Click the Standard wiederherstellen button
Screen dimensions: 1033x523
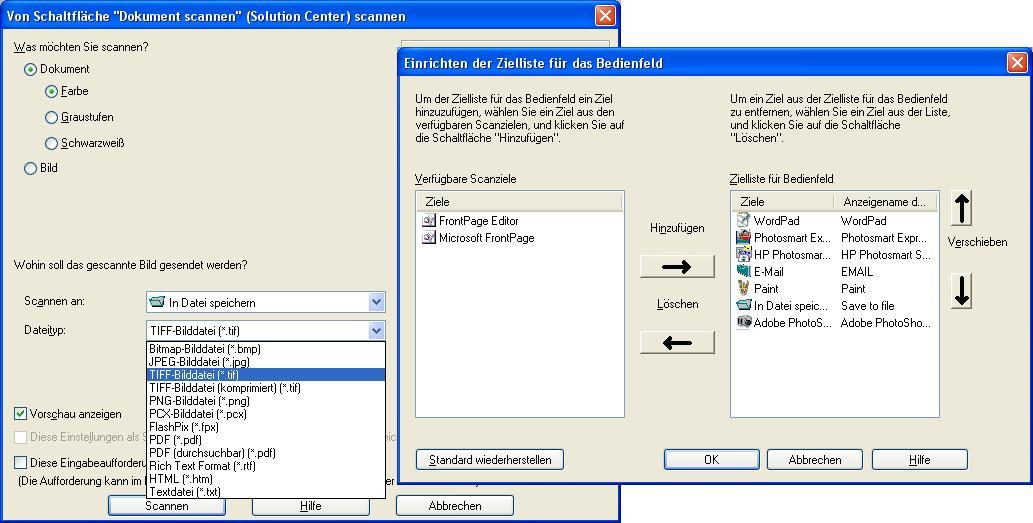(490, 460)
